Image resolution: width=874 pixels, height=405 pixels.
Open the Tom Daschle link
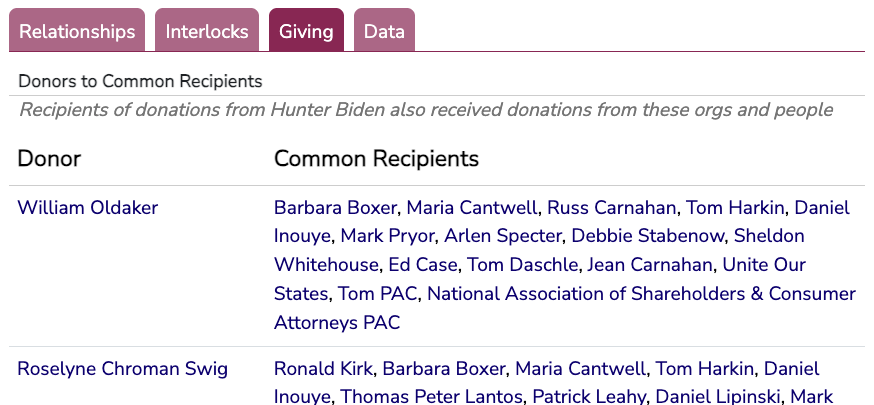click(522, 265)
